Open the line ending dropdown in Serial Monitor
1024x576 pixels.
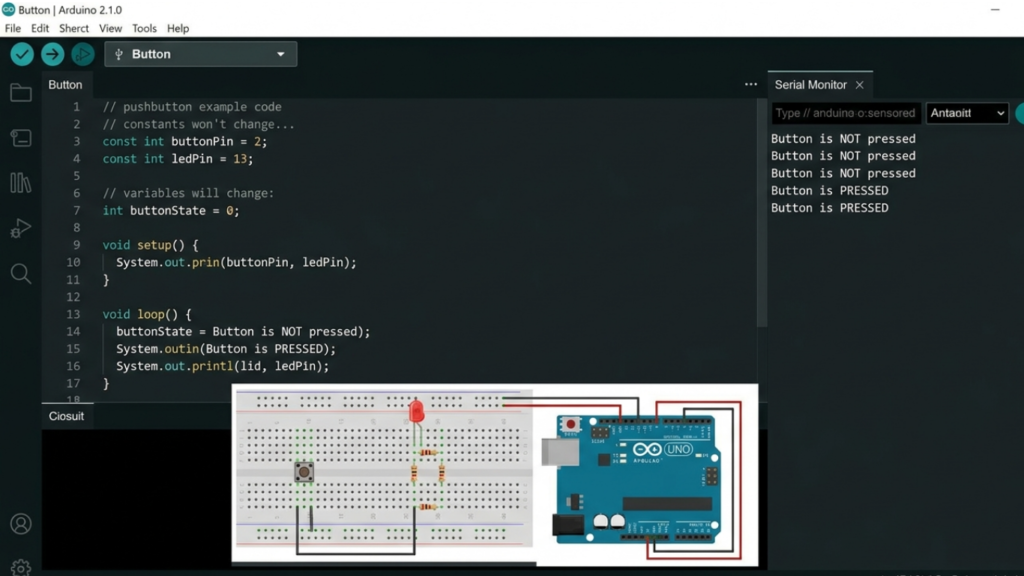[967, 113]
